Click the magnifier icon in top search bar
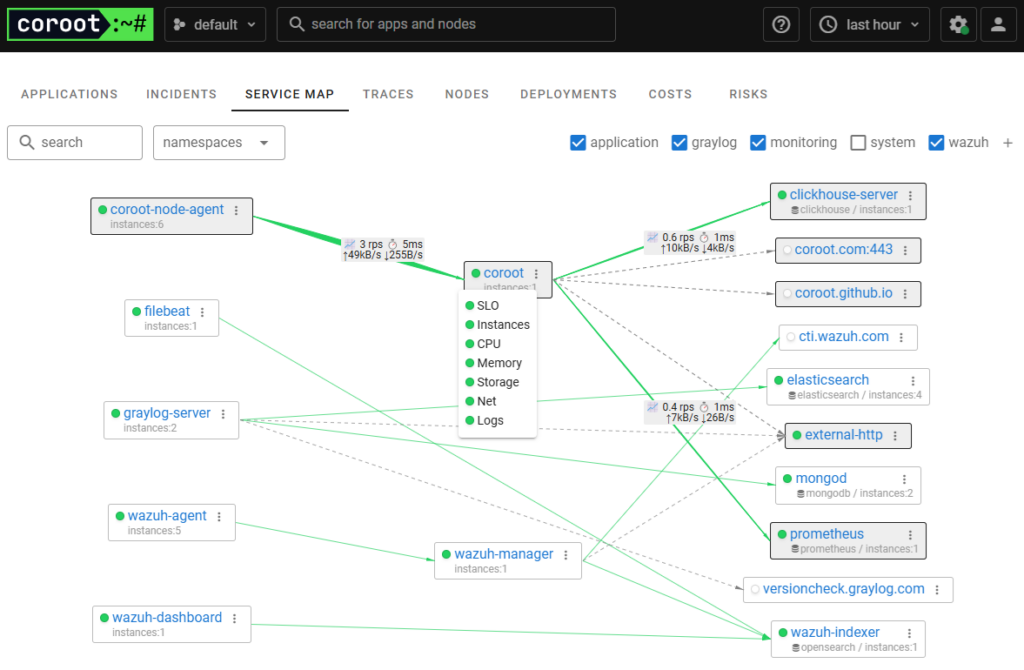 pos(296,24)
